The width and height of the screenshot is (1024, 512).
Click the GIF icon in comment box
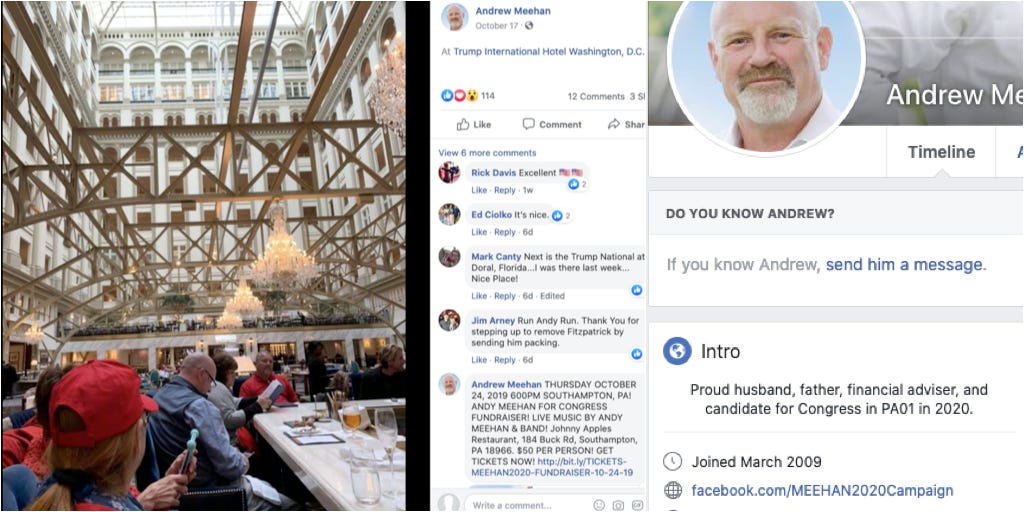point(637,505)
